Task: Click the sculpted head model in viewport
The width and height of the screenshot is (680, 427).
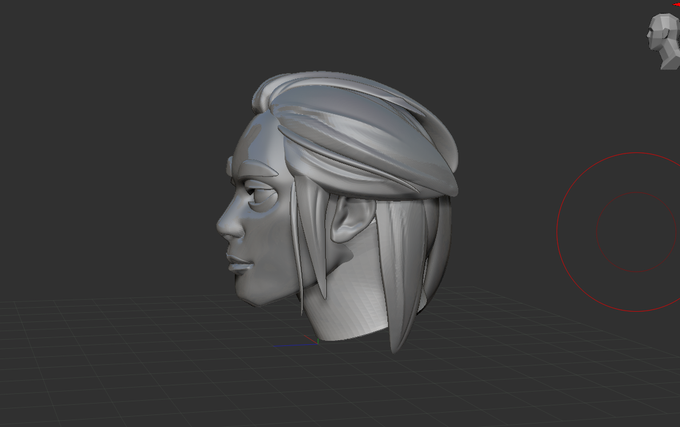Action: click(337, 212)
